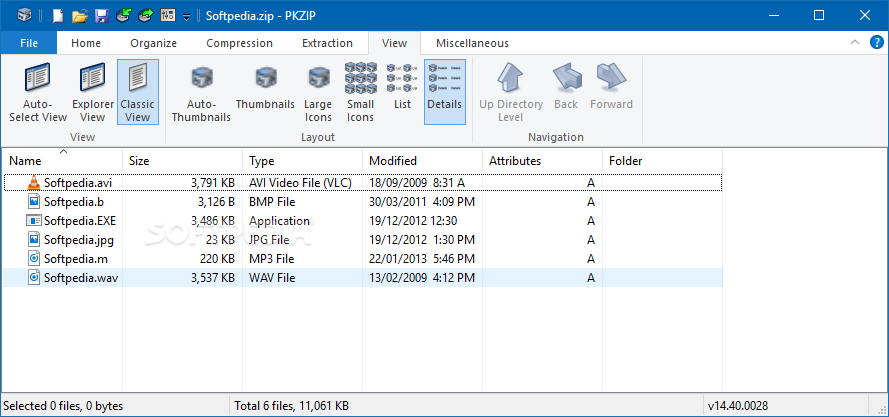
Task: Click the modified date 30/03/2011 4:09 PM
Action: point(422,201)
